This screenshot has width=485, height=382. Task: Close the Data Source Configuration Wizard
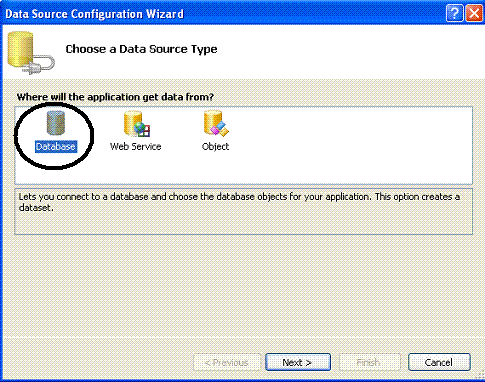click(x=474, y=14)
